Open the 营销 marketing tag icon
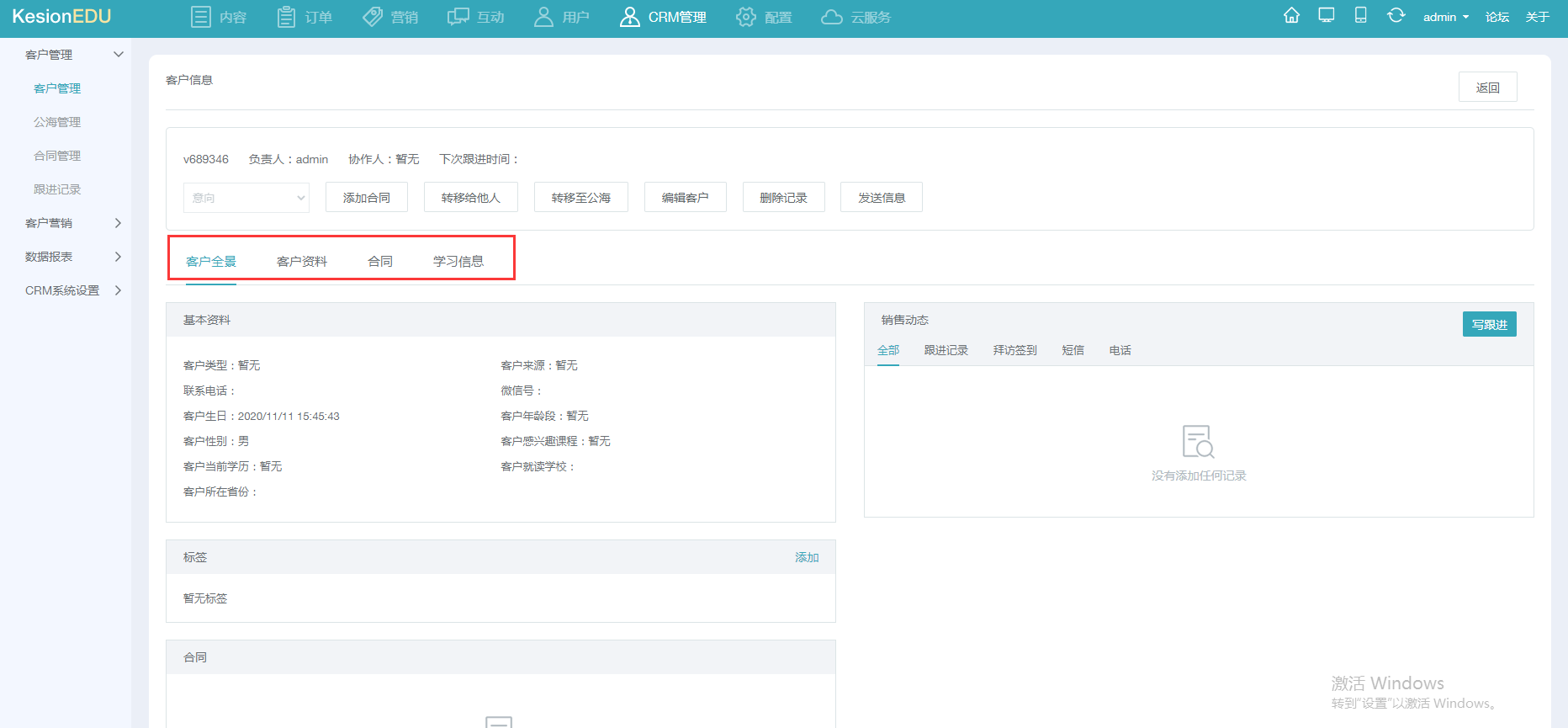This screenshot has height=728, width=1568. 373,17
